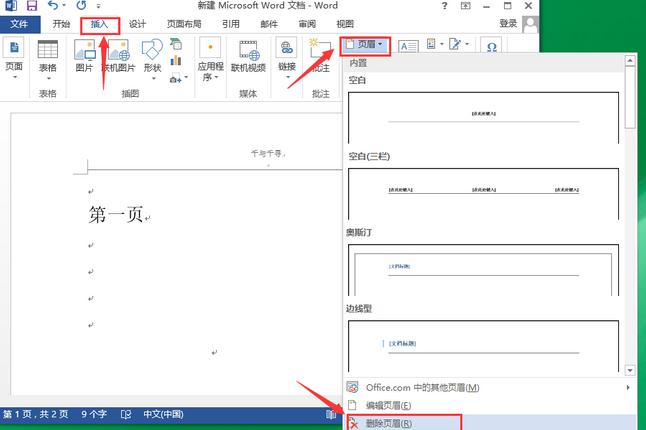646x430 pixels.
Task: Click the 登录 sign-in link
Action: tap(508, 24)
